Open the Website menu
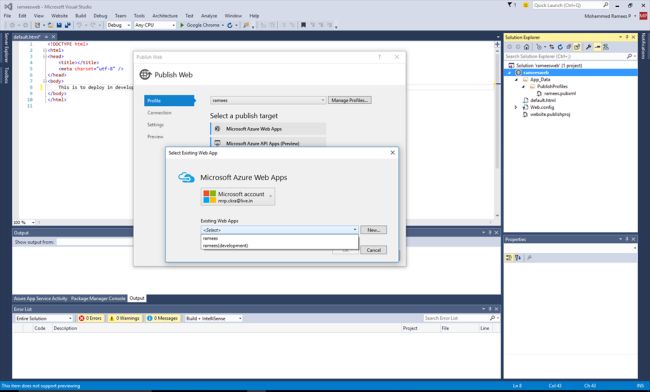The width and height of the screenshot is (650, 392). 59,16
